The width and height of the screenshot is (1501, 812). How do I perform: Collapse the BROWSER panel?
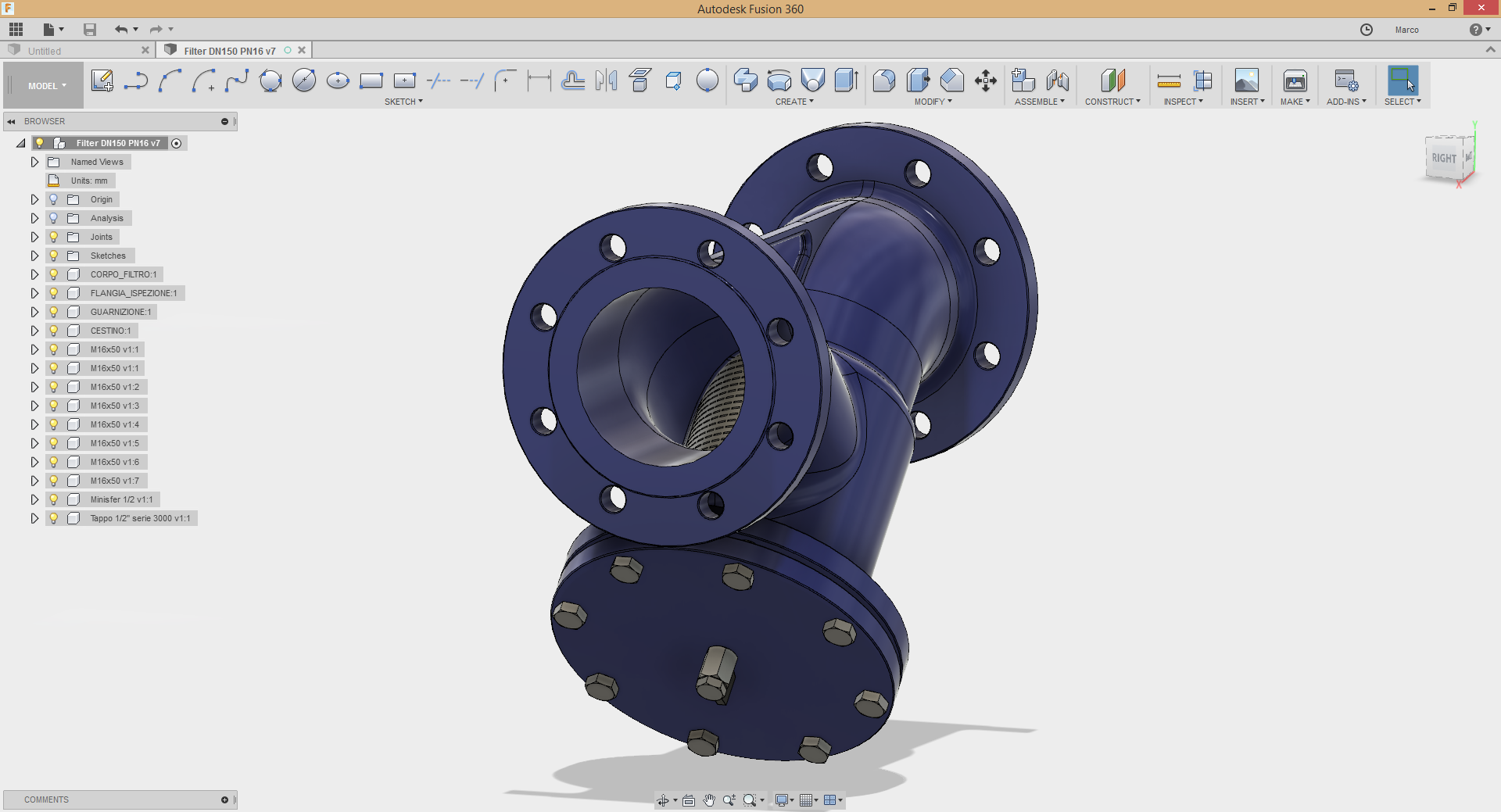pos(12,121)
